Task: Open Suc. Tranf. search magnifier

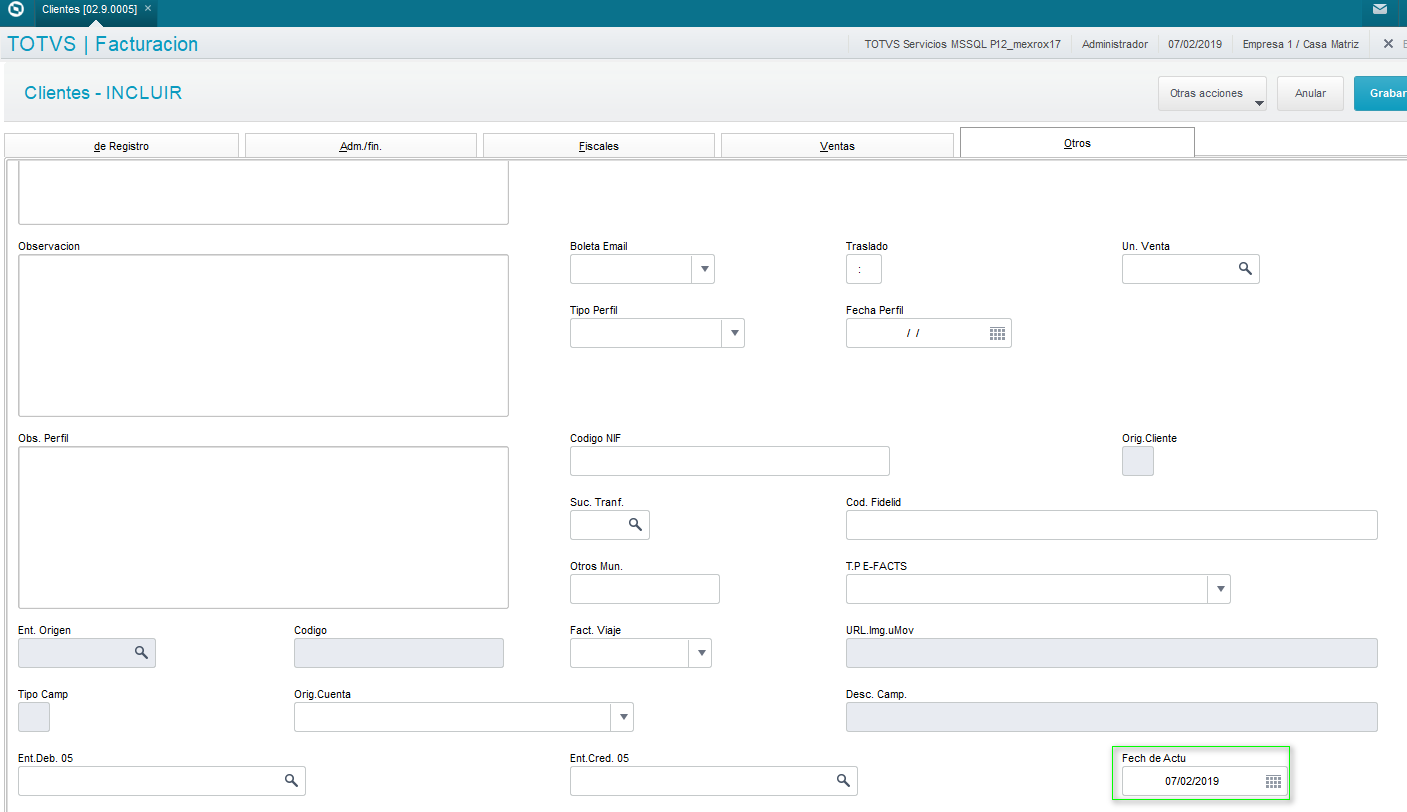Action: click(x=635, y=525)
